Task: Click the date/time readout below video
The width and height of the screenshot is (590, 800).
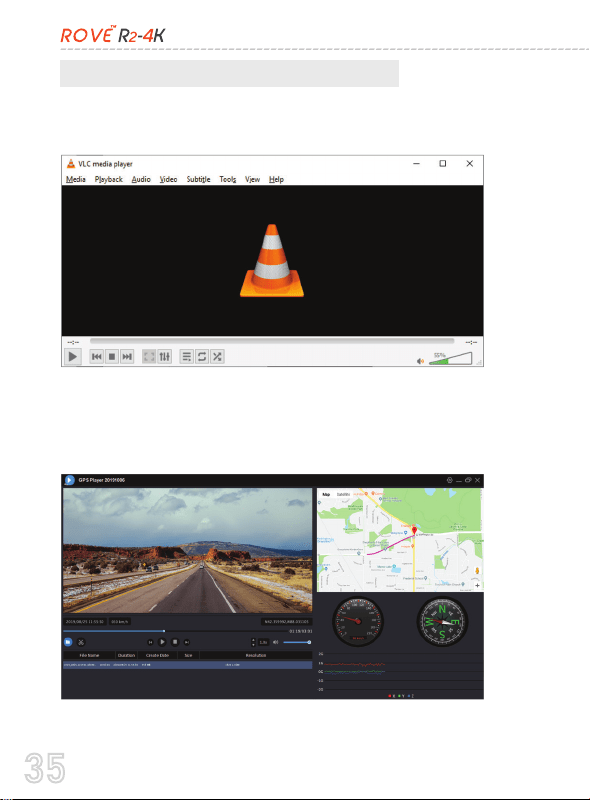Action: (x=85, y=621)
